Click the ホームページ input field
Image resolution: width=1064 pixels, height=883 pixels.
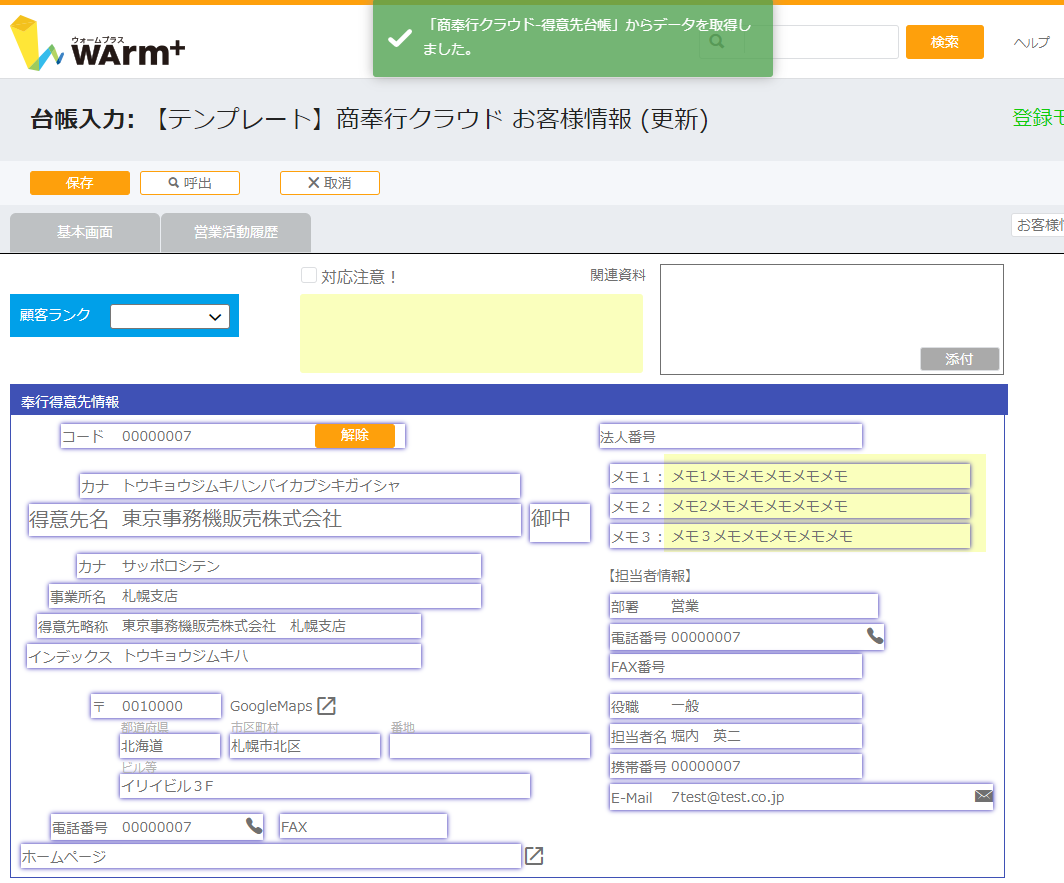(271, 856)
